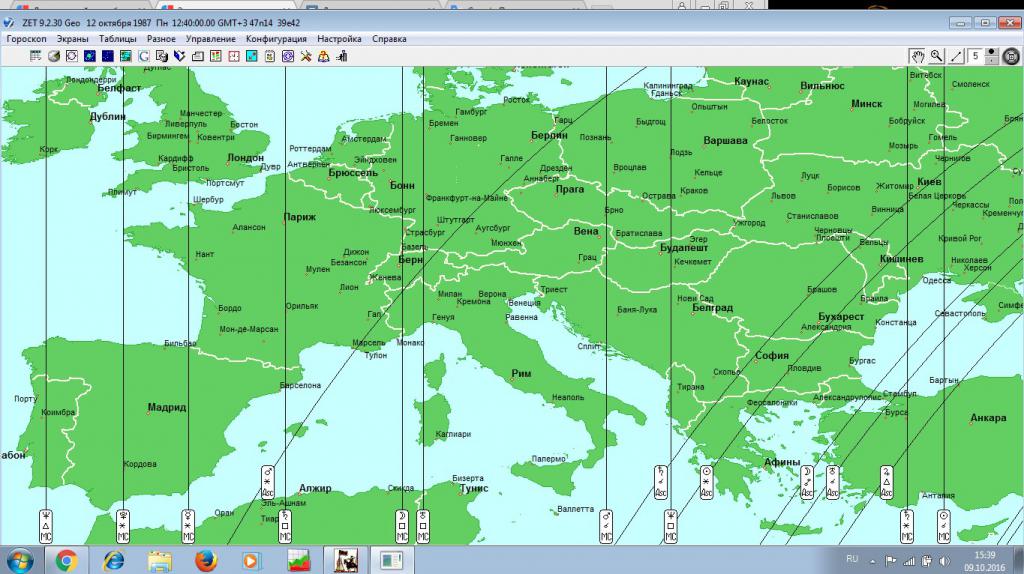Click the red-green table grid icon
The width and height of the screenshot is (1024, 574).
click(216, 56)
